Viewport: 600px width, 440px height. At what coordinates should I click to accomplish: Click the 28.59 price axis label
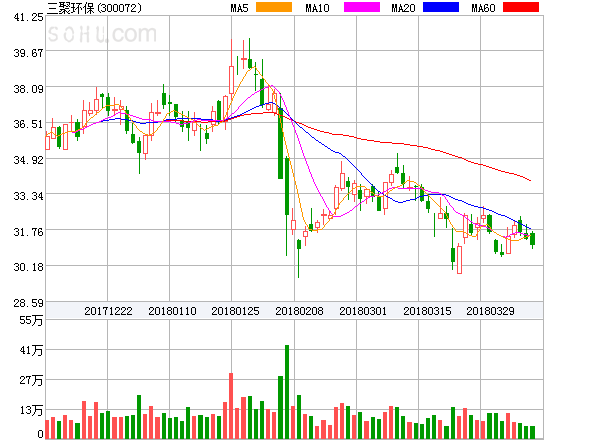pyautogui.click(x=28, y=303)
